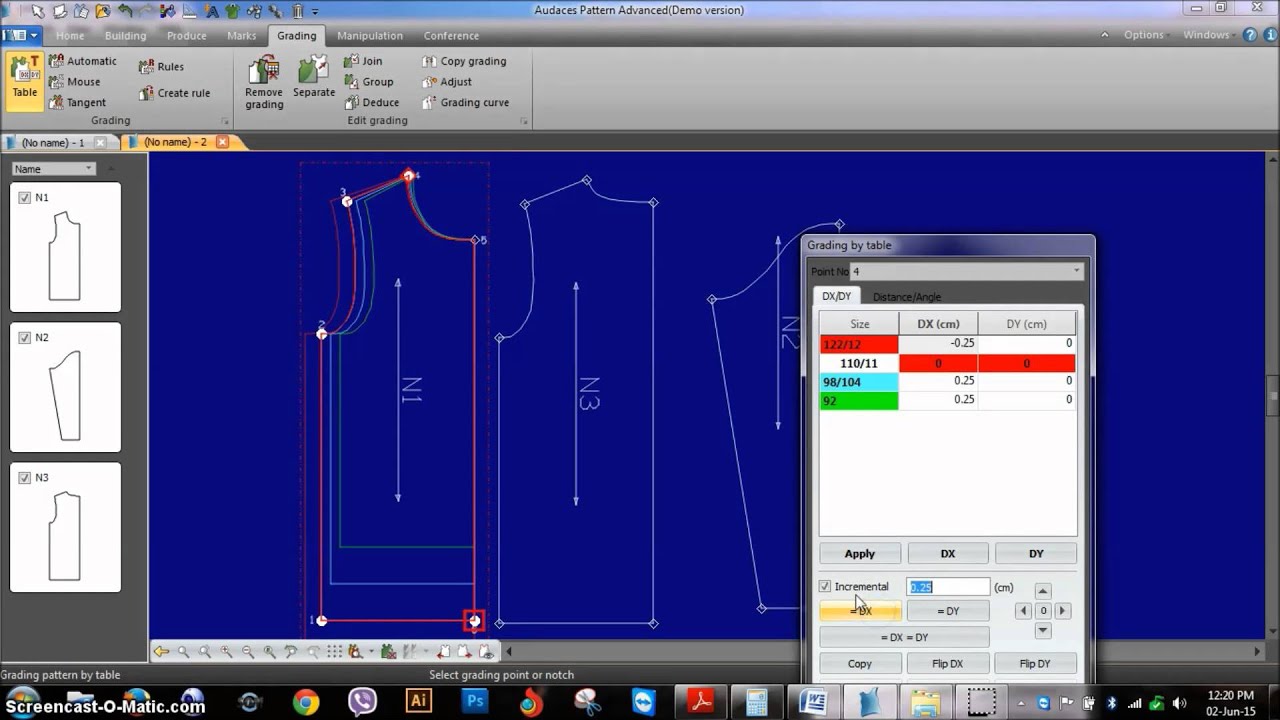This screenshot has height=720, width=1280.
Task: Click the undo arrow in quick access toolbar
Action: point(125,10)
